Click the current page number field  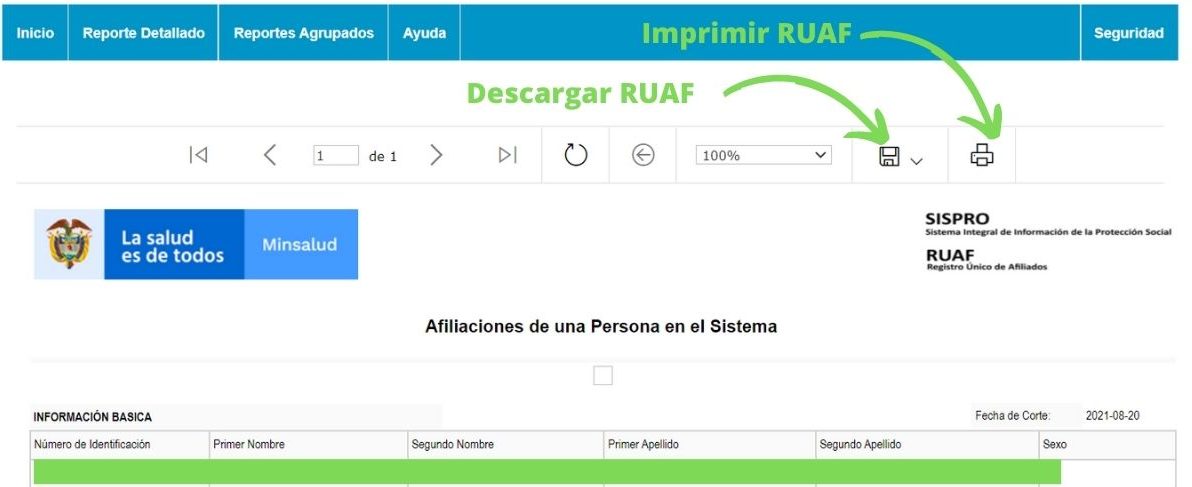pos(335,156)
